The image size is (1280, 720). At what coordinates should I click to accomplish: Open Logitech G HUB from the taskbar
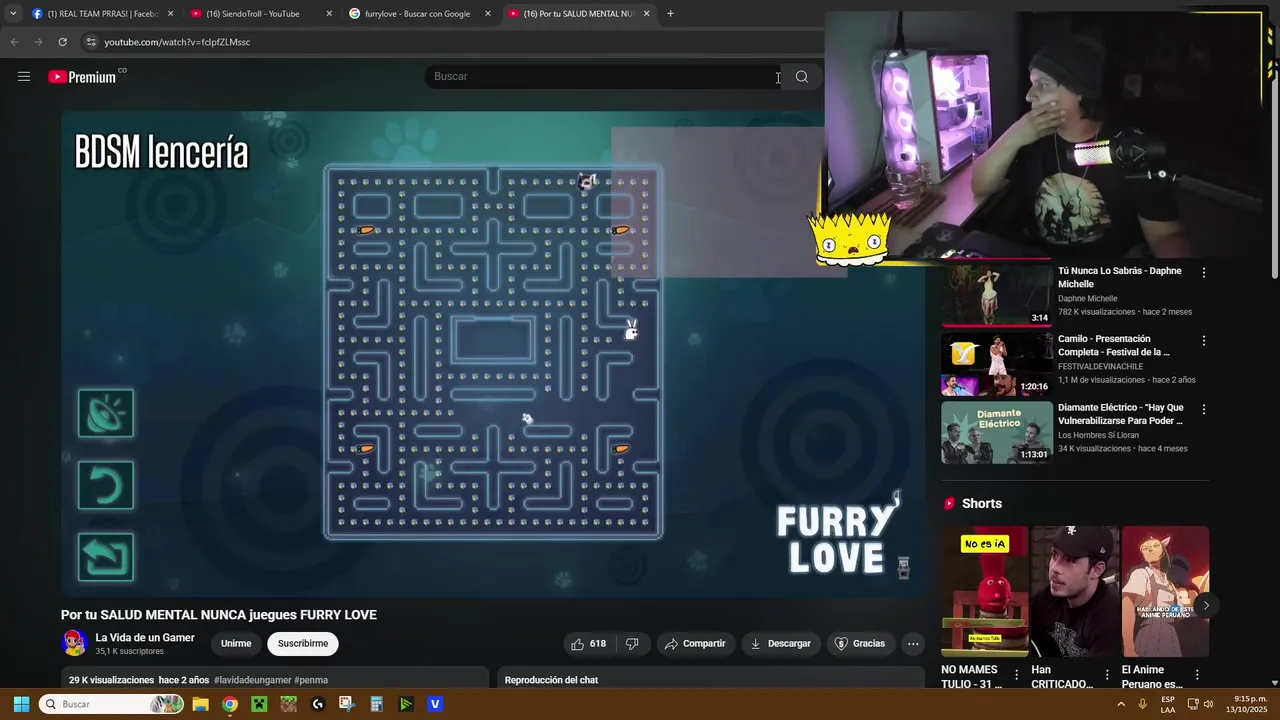(318, 704)
